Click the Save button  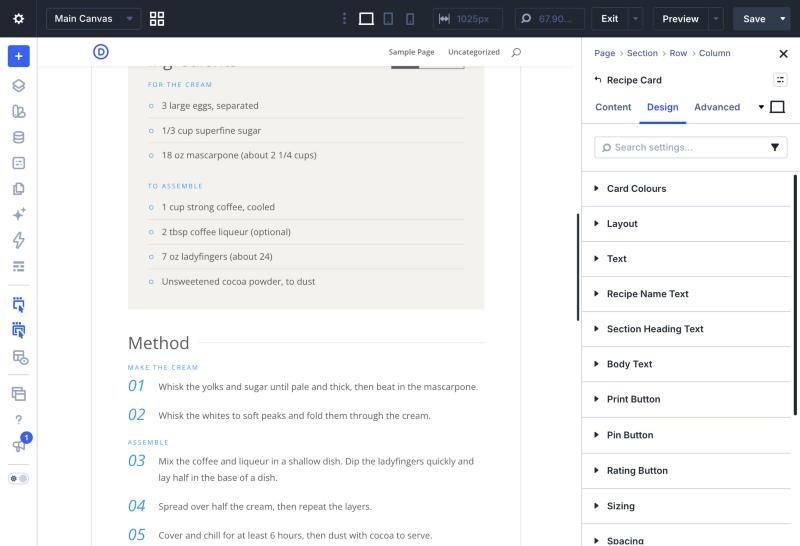[x=754, y=19]
